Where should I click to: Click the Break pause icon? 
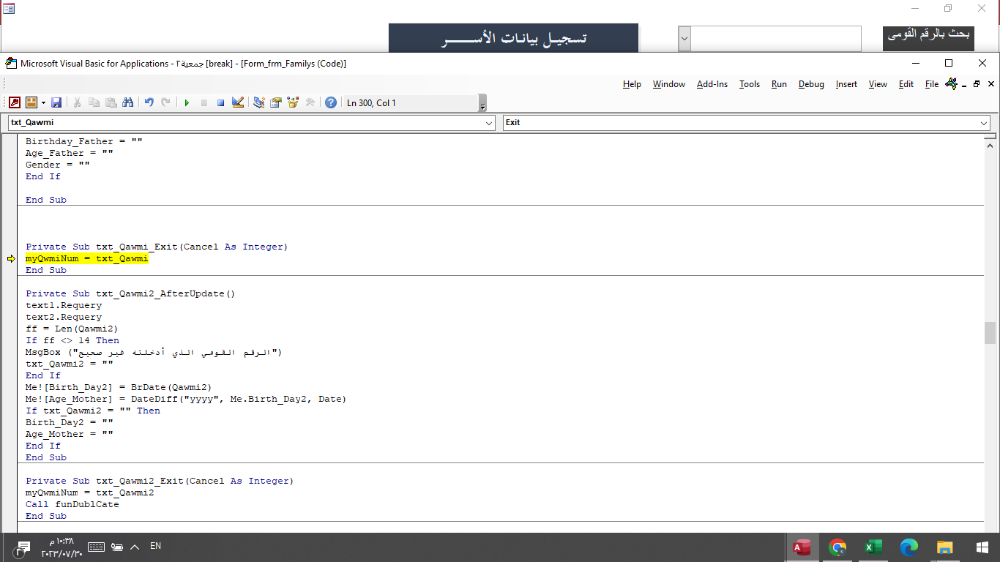pos(203,103)
